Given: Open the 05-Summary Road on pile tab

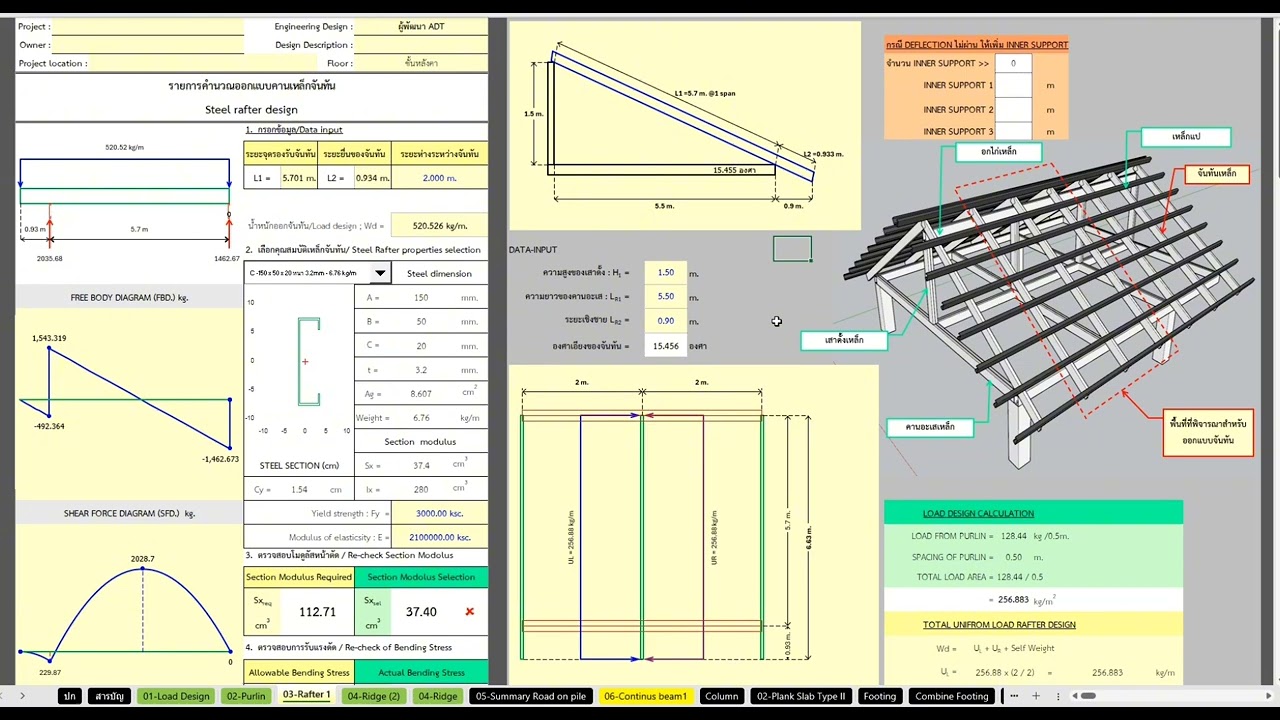Looking at the screenshot, I should [x=531, y=696].
